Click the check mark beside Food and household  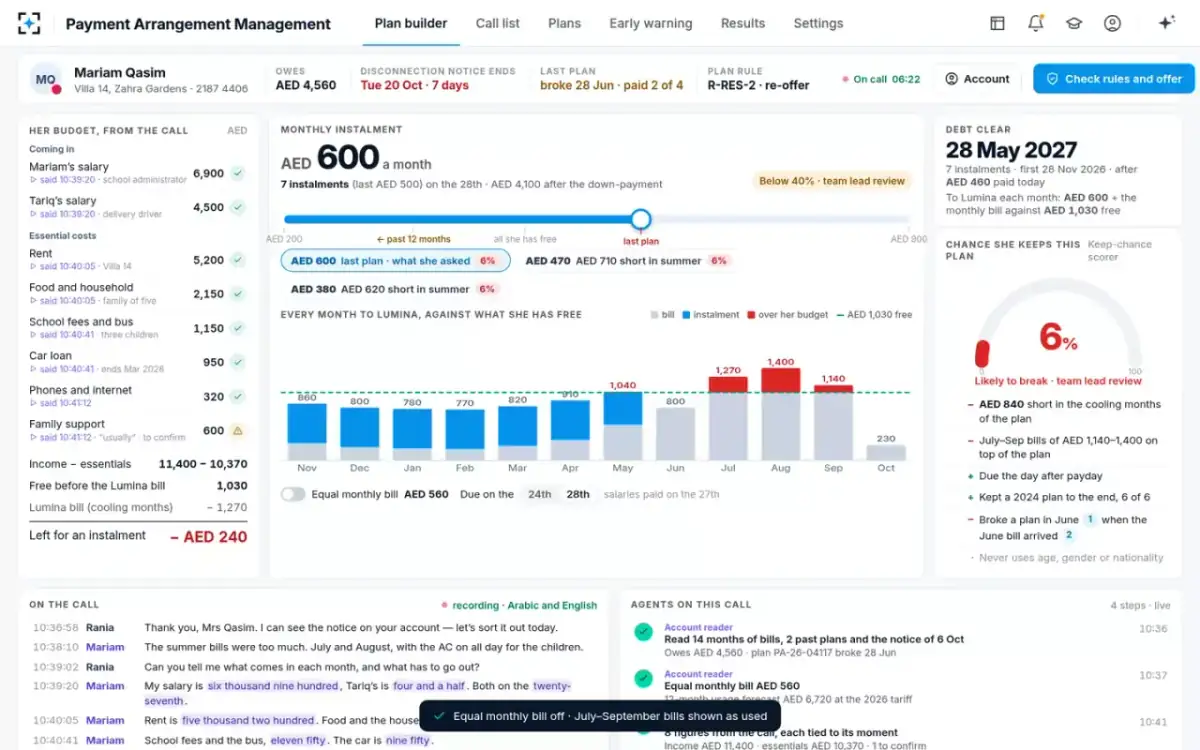pyautogui.click(x=238, y=294)
